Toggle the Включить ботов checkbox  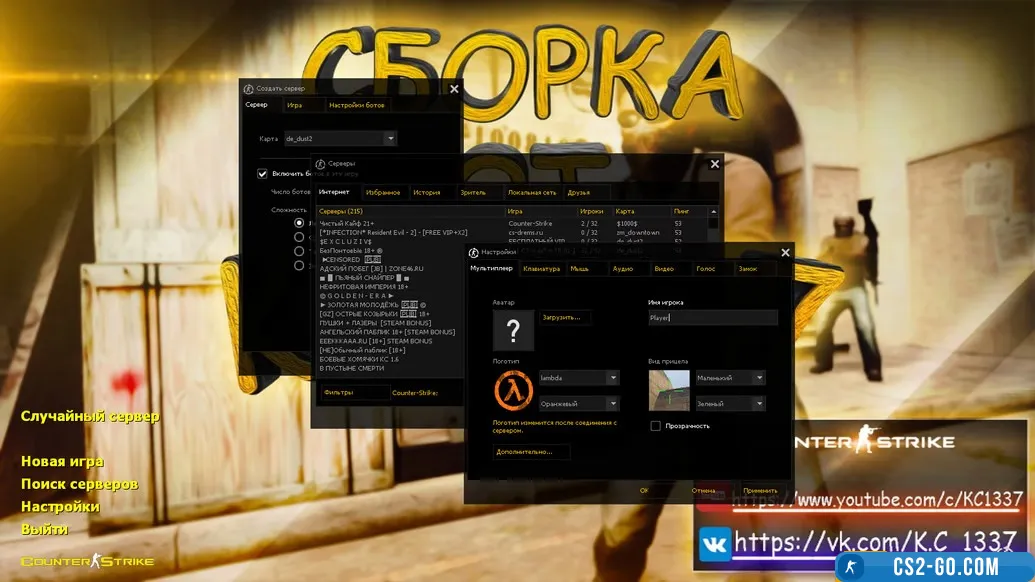coord(263,173)
